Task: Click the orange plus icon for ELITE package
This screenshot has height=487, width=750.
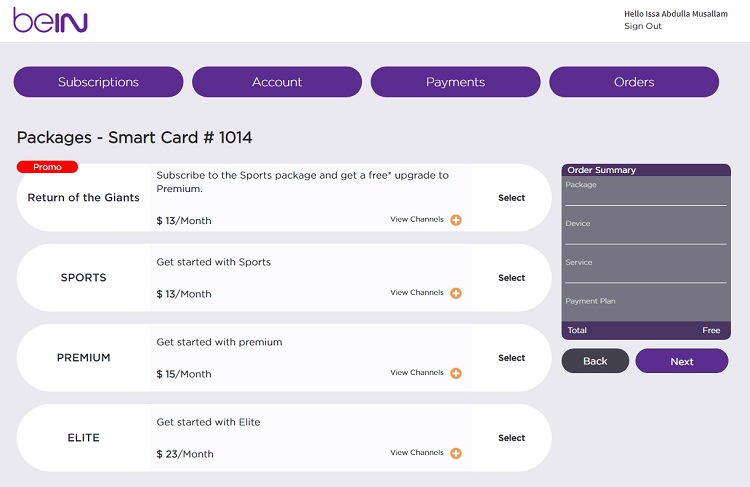Action: click(456, 453)
